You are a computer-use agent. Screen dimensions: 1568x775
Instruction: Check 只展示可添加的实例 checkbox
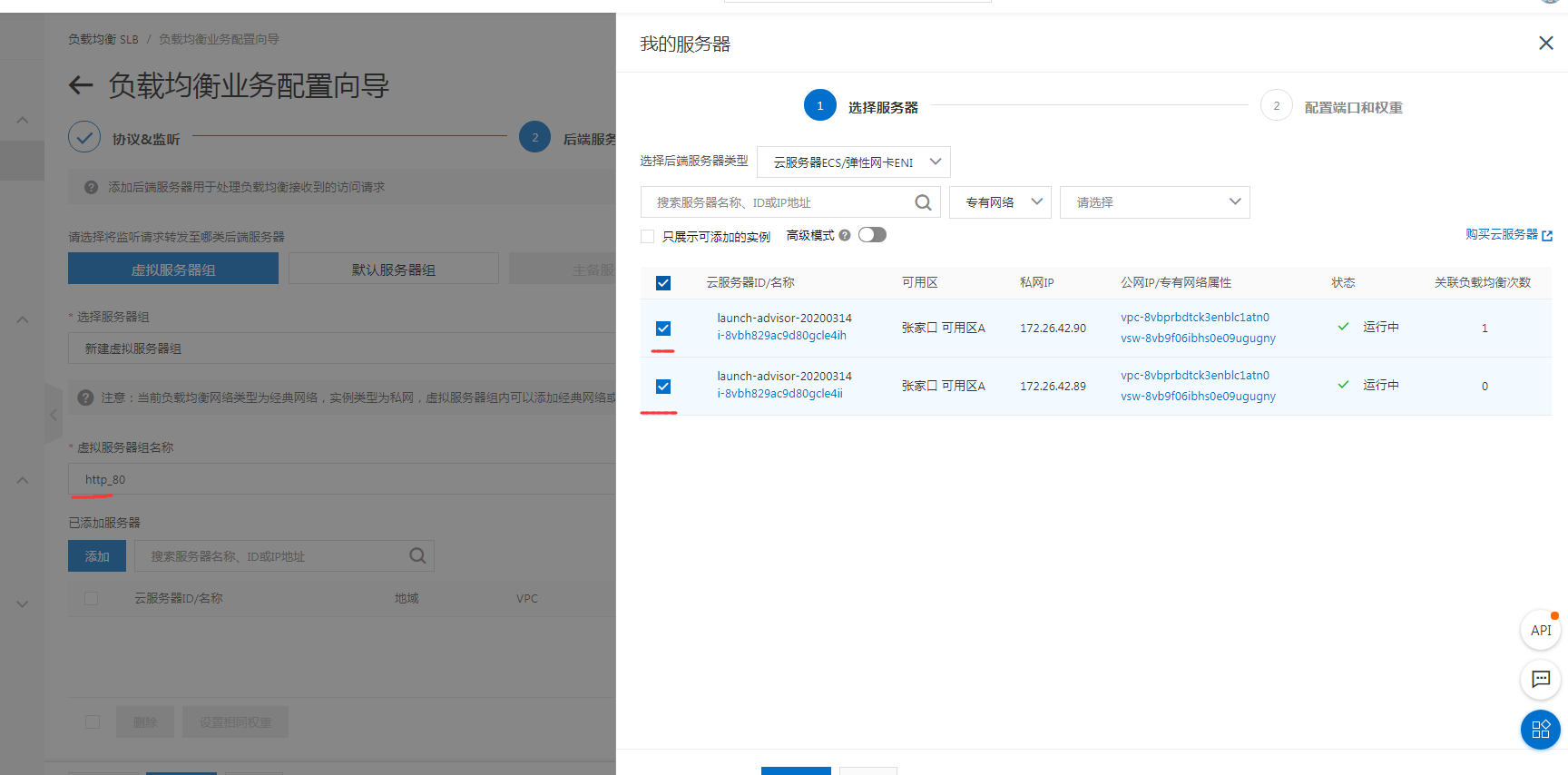coord(648,237)
